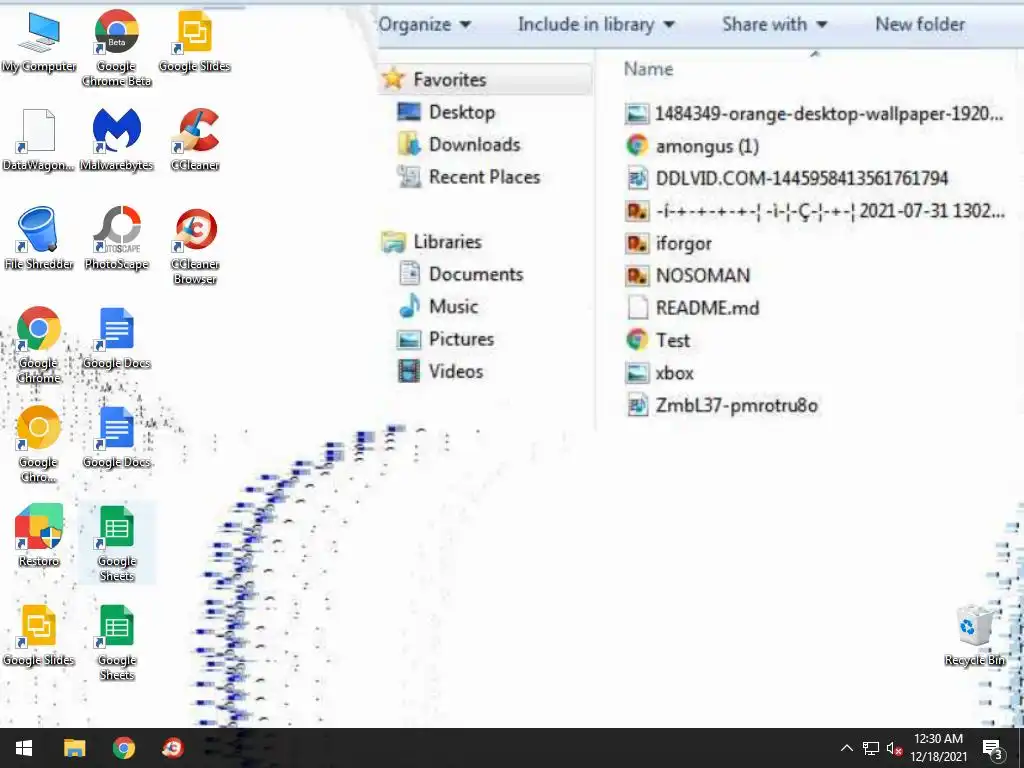Open the Windows Start menu
The width and height of the screenshot is (1024, 768).
pos(24,748)
